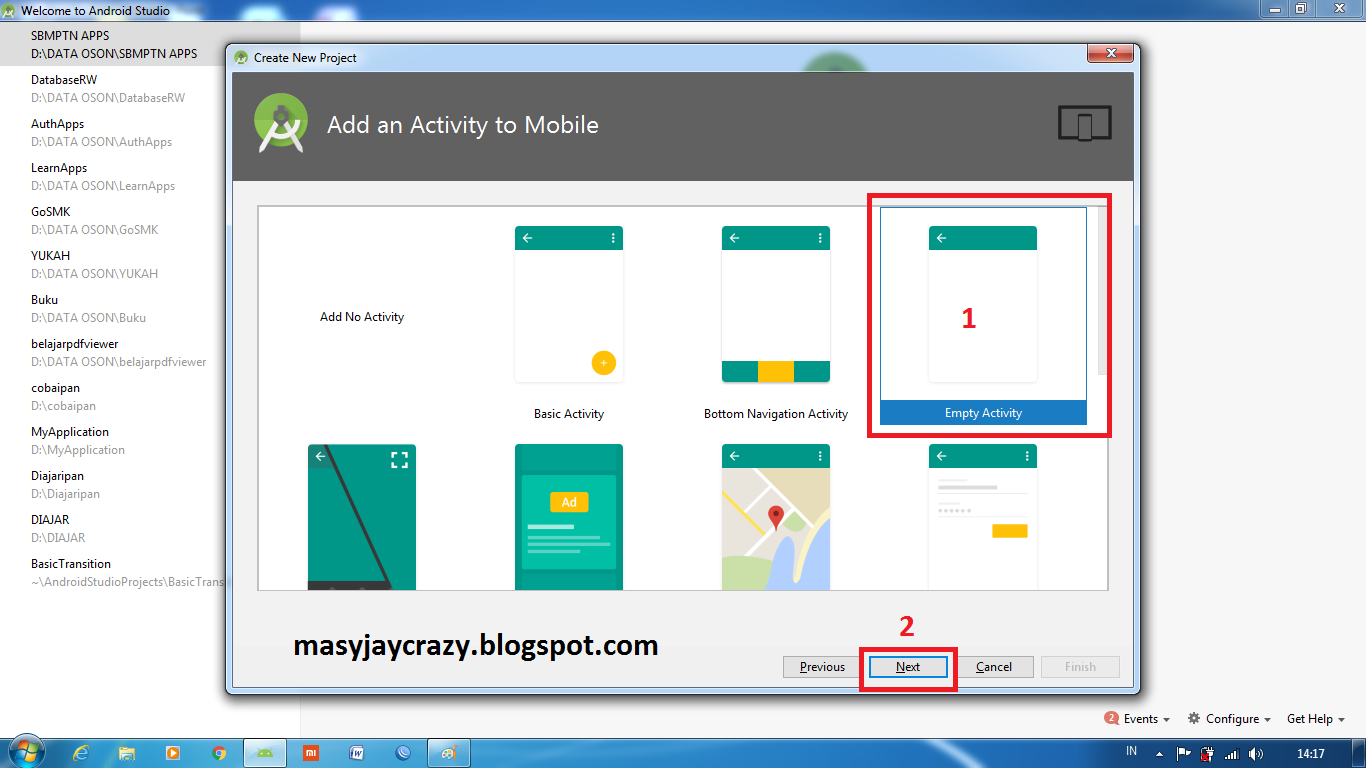This screenshot has width=1366, height=768.
Task: Select the Add No Activity option
Action: 362,317
